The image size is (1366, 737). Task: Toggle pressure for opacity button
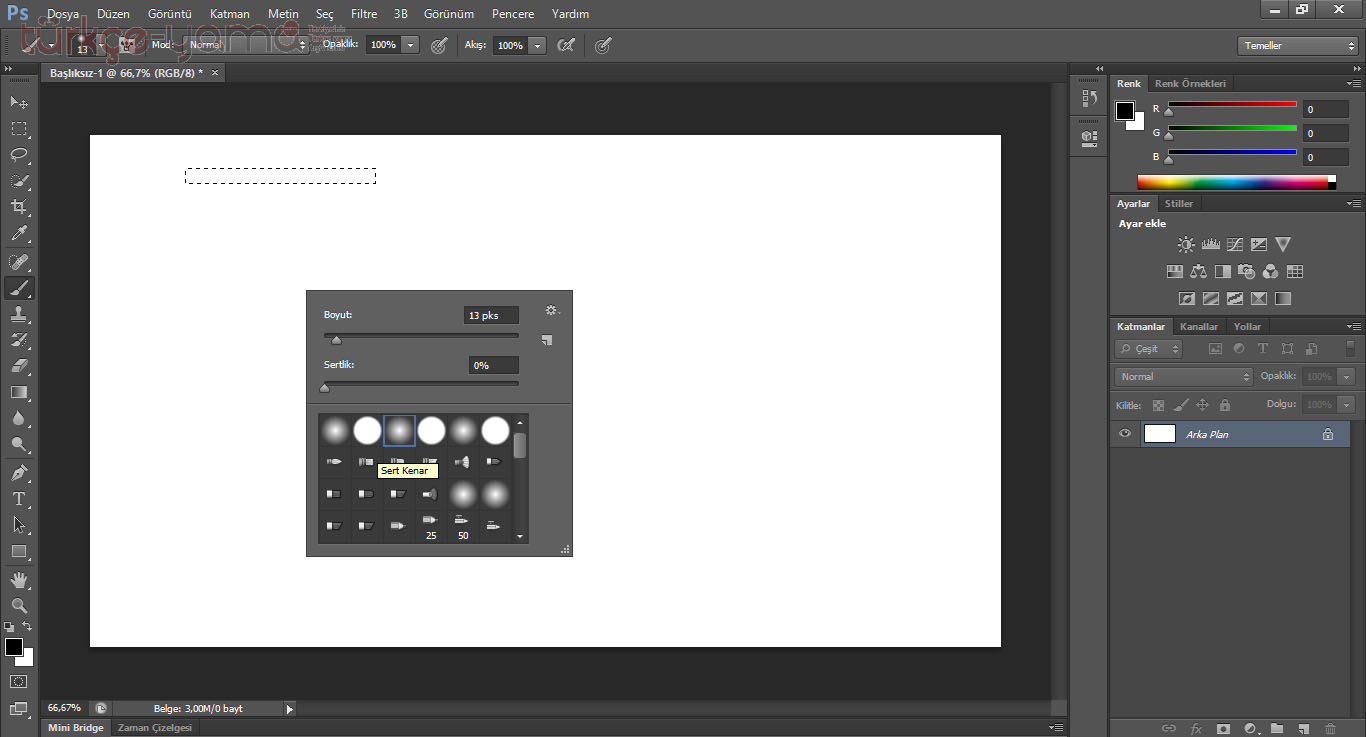438,45
